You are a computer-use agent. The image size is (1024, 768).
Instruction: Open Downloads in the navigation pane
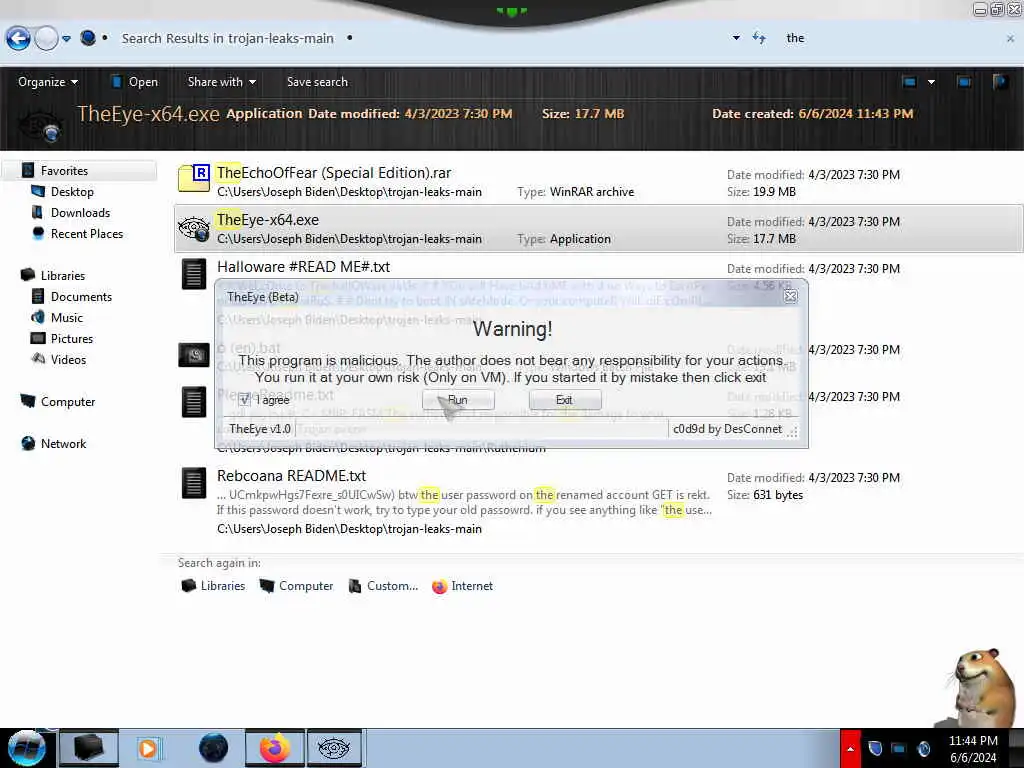click(x=80, y=212)
